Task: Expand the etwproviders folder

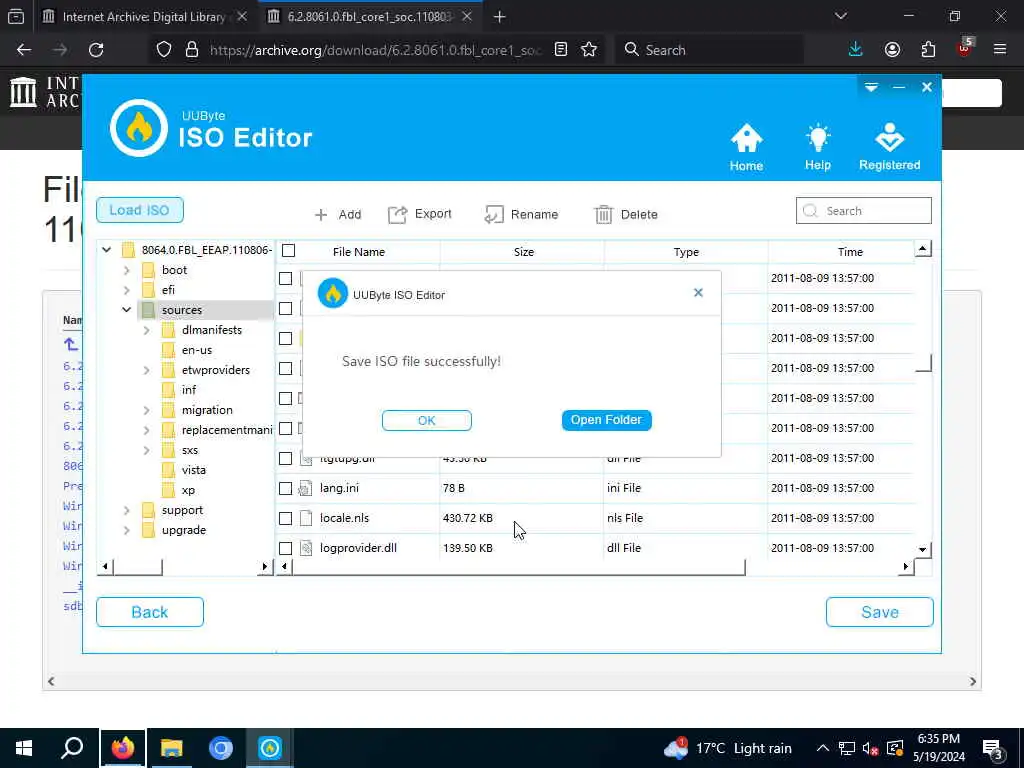Action: pos(146,370)
